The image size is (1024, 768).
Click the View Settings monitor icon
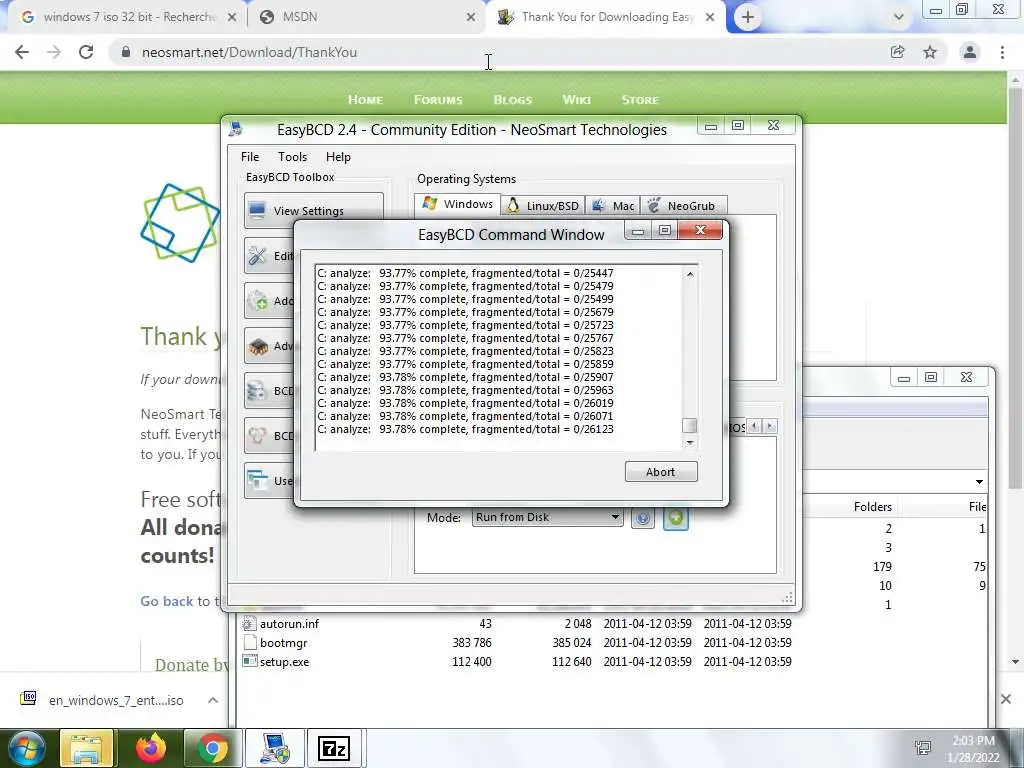(x=257, y=210)
